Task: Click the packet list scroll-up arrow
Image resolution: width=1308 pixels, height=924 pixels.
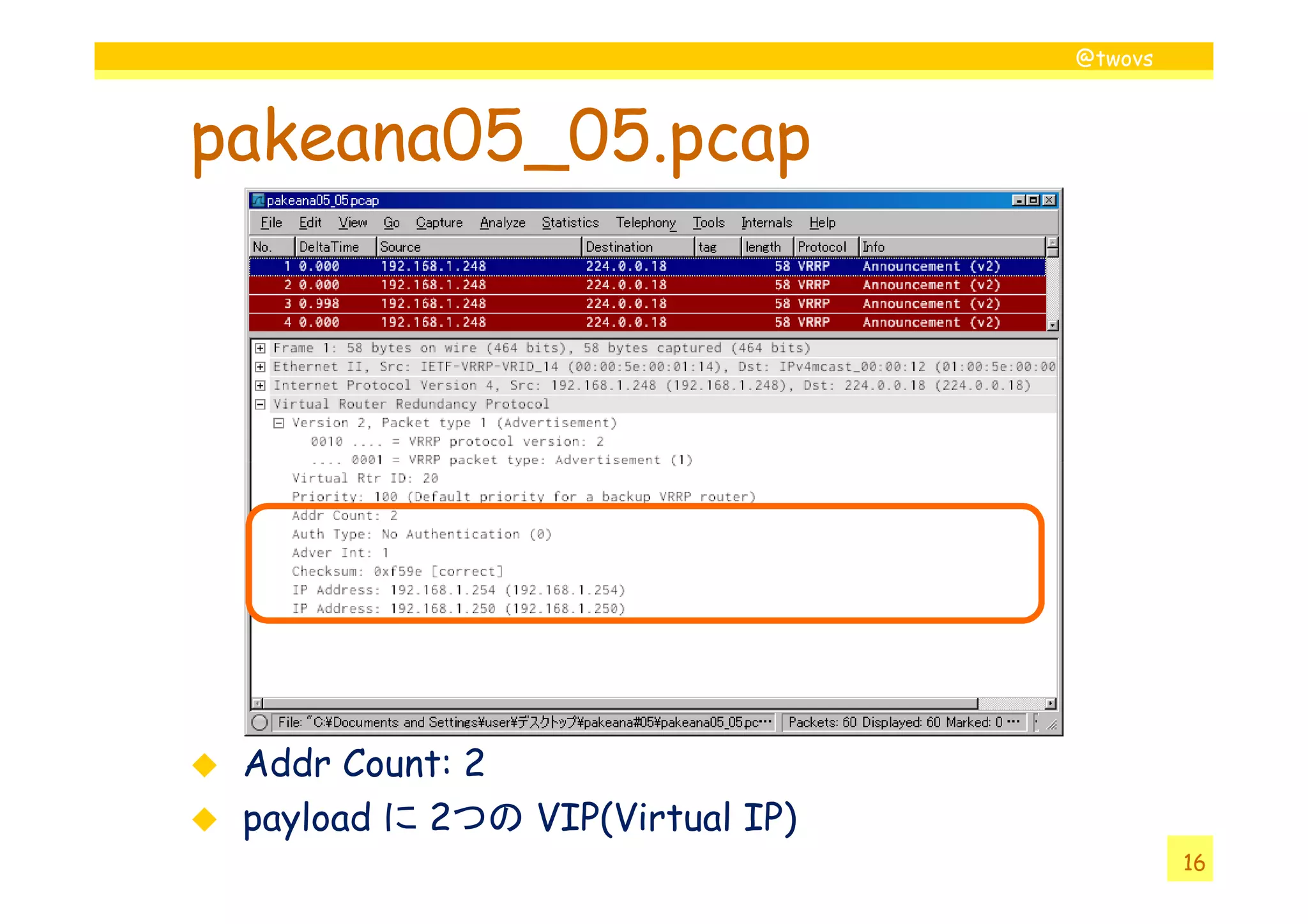Action: [1053, 243]
